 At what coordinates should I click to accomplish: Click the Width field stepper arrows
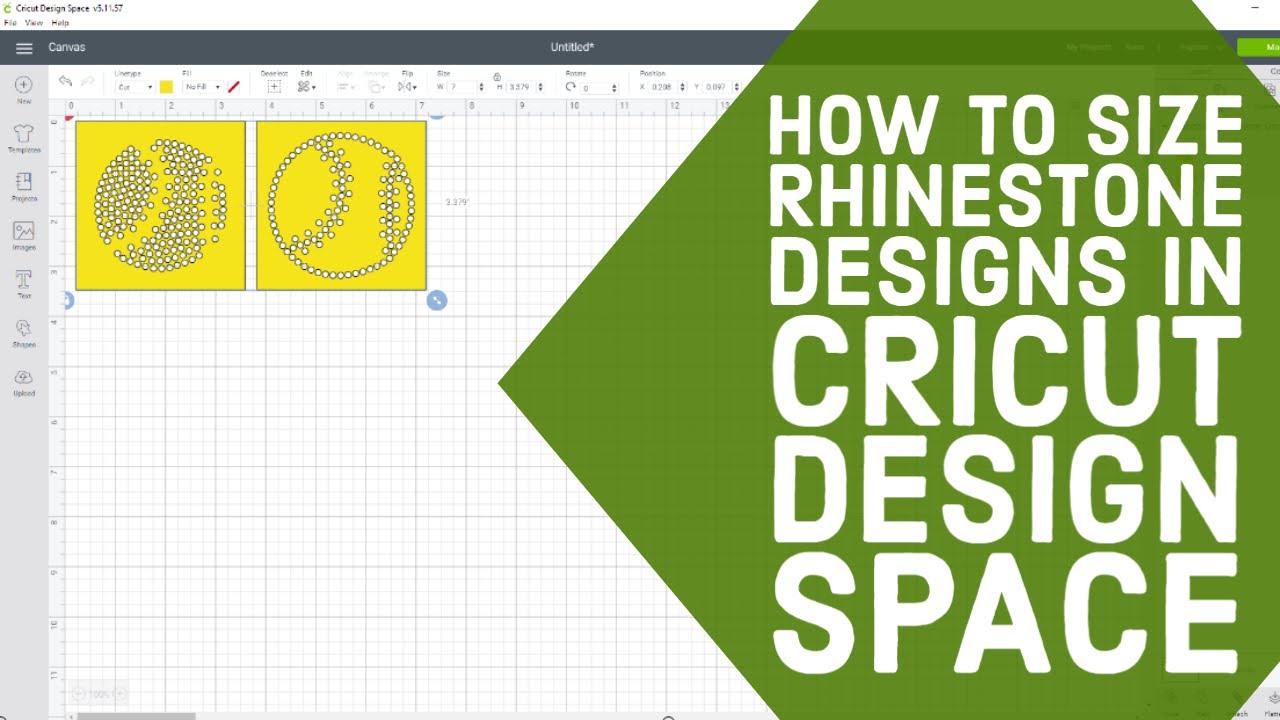(481, 87)
